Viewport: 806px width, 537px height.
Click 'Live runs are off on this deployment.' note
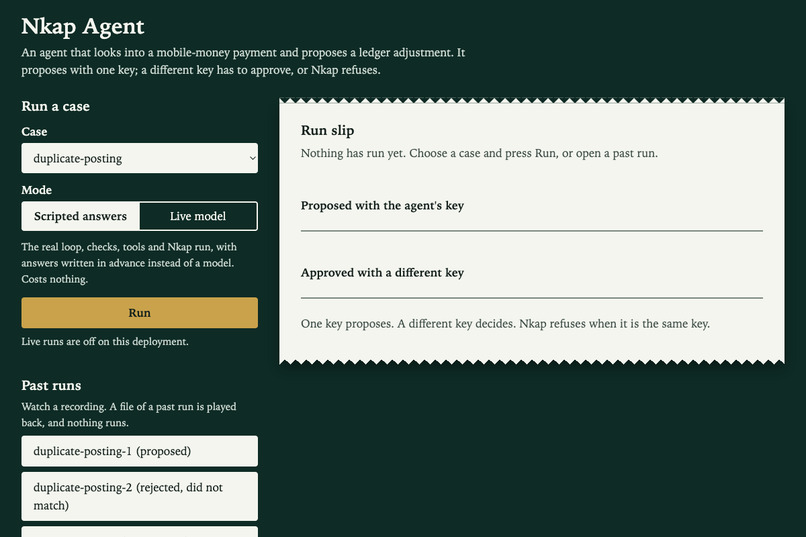click(x=105, y=342)
